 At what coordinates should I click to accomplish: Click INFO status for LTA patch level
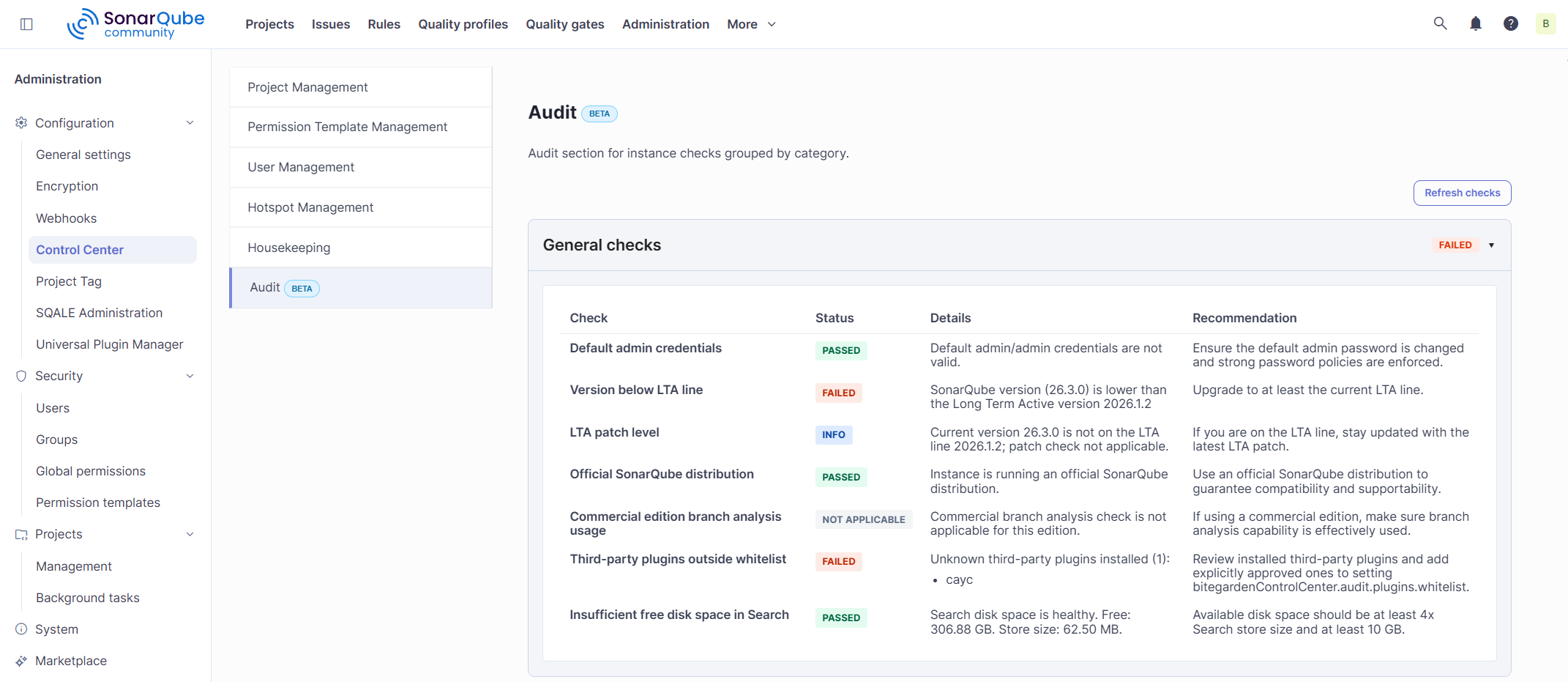(x=833, y=435)
